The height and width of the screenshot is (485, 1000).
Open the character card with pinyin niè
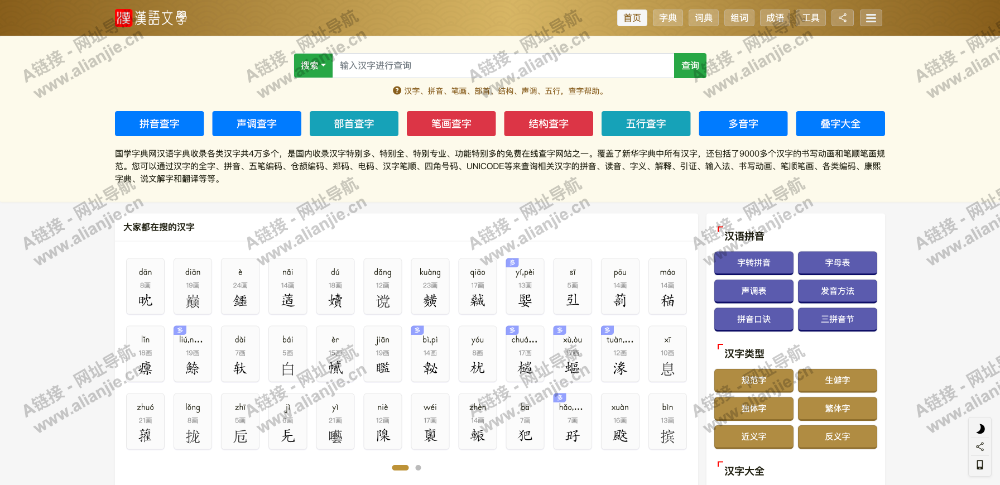pos(383,422)
